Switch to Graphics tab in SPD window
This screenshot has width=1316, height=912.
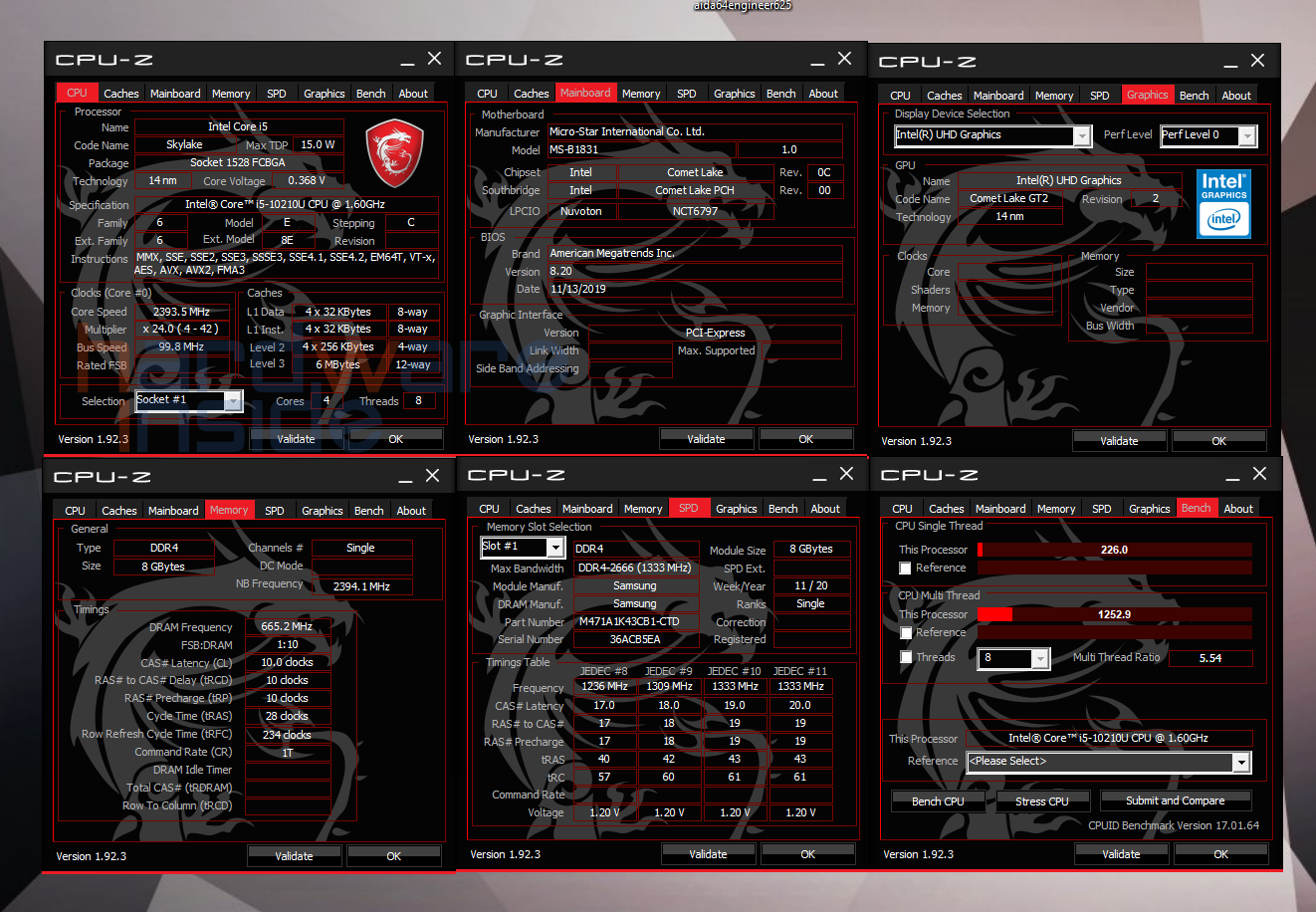click(x=737, y=509)
